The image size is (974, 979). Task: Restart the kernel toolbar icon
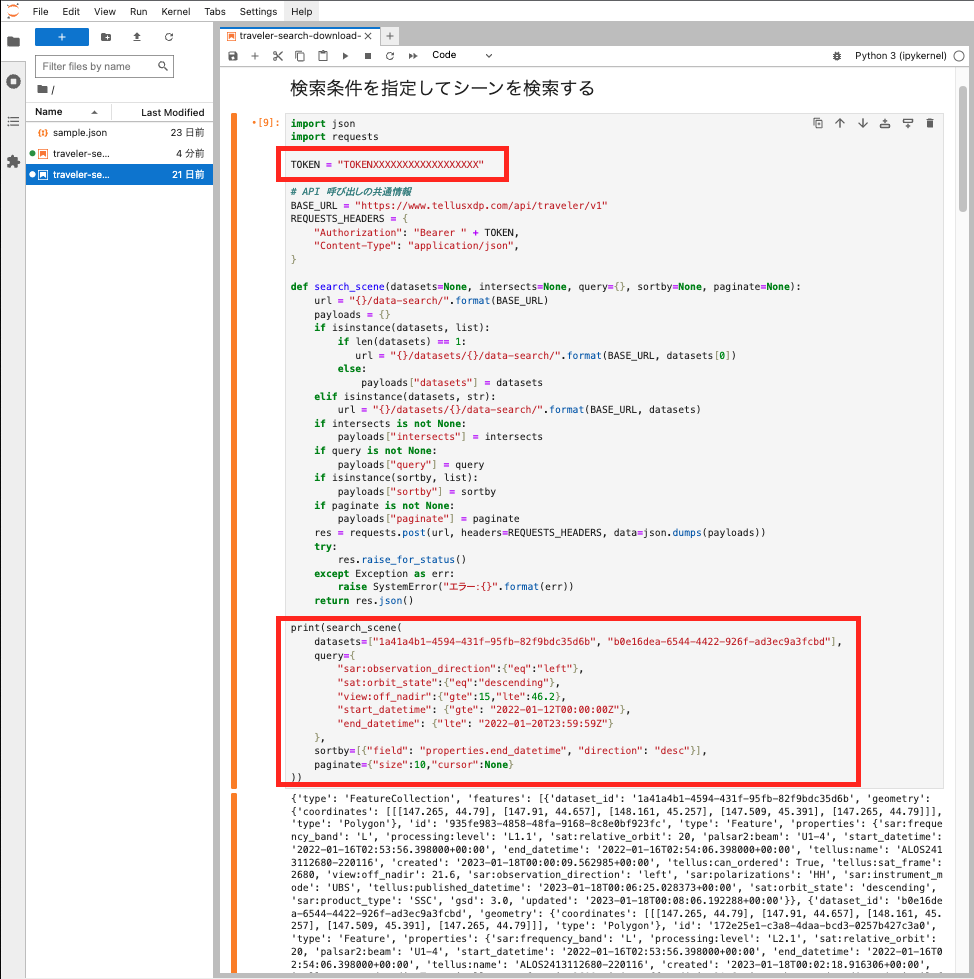click(x=390, y=56)
